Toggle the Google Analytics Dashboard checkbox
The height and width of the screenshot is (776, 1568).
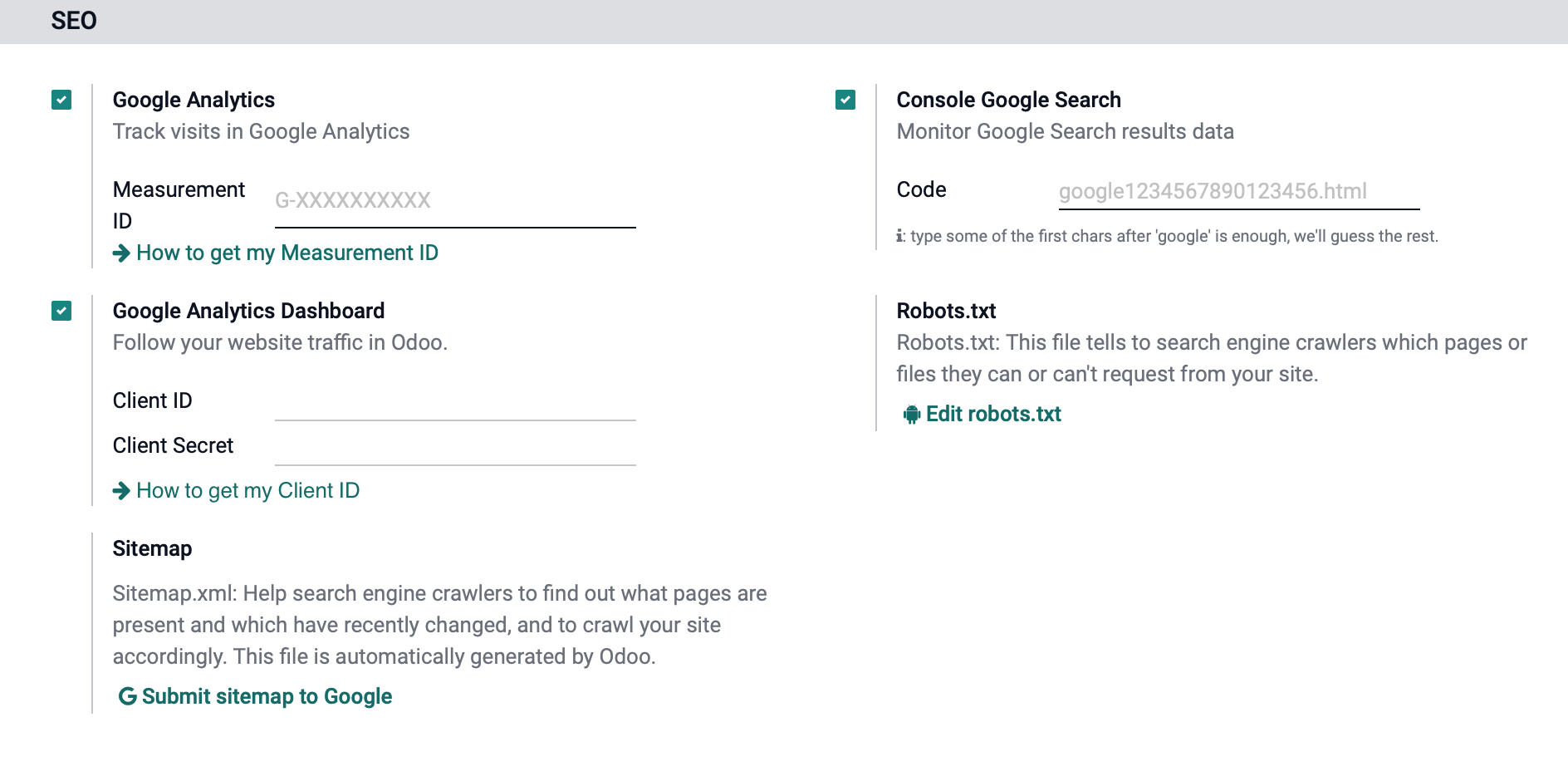tap(61, 311)
